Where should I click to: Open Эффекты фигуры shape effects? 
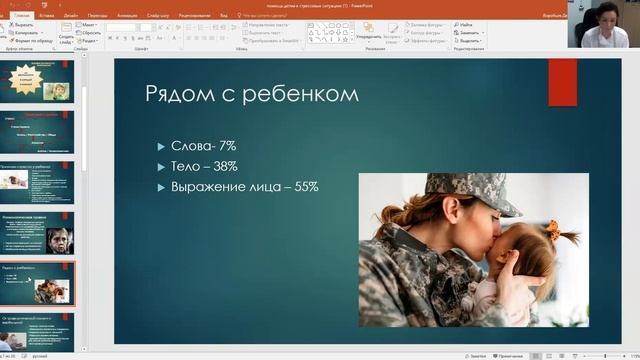coord(425,41)
